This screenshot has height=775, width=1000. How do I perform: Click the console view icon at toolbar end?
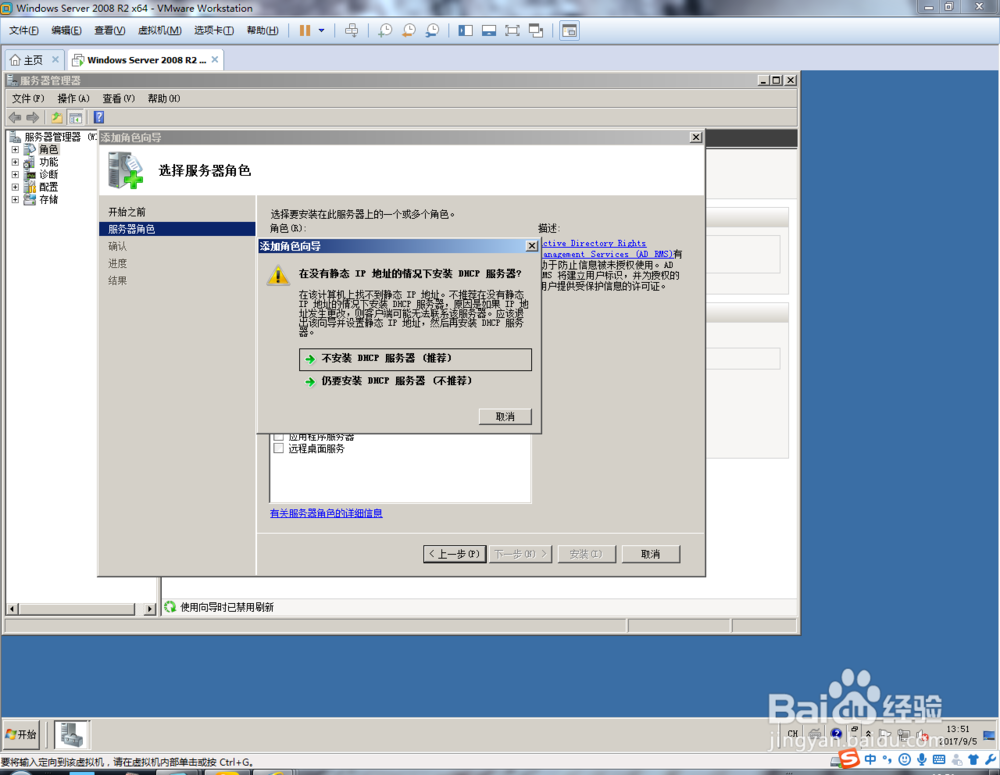(570, 31)
